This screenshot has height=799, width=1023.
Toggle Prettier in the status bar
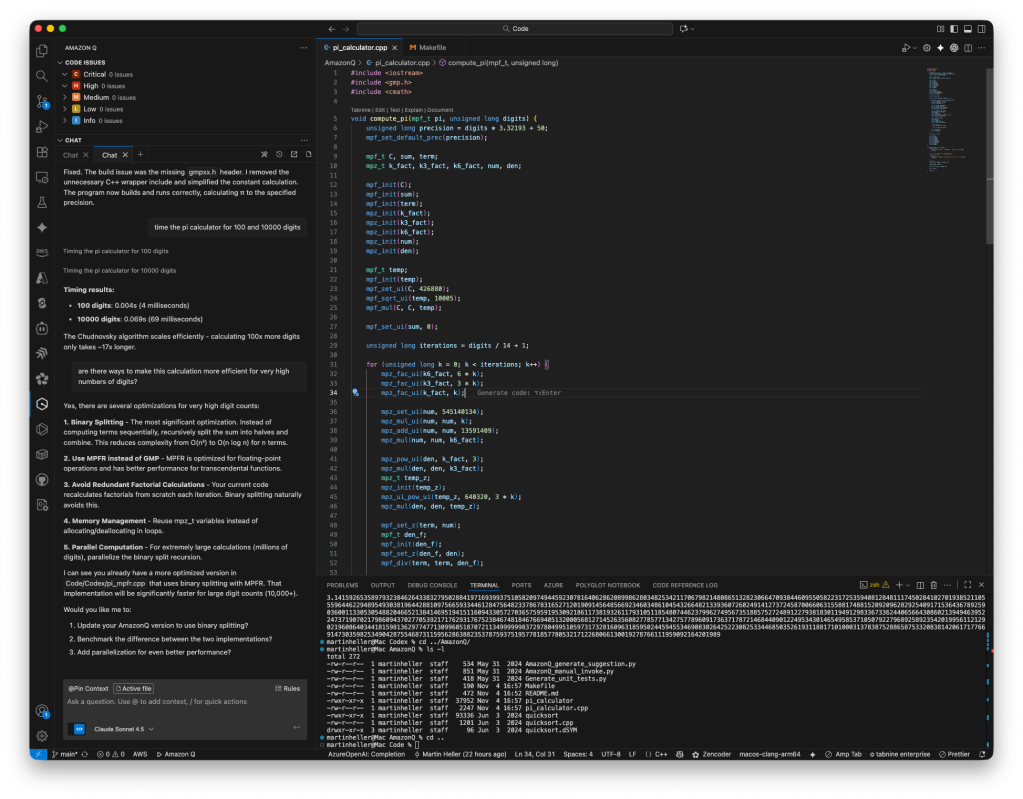(957, 754)
